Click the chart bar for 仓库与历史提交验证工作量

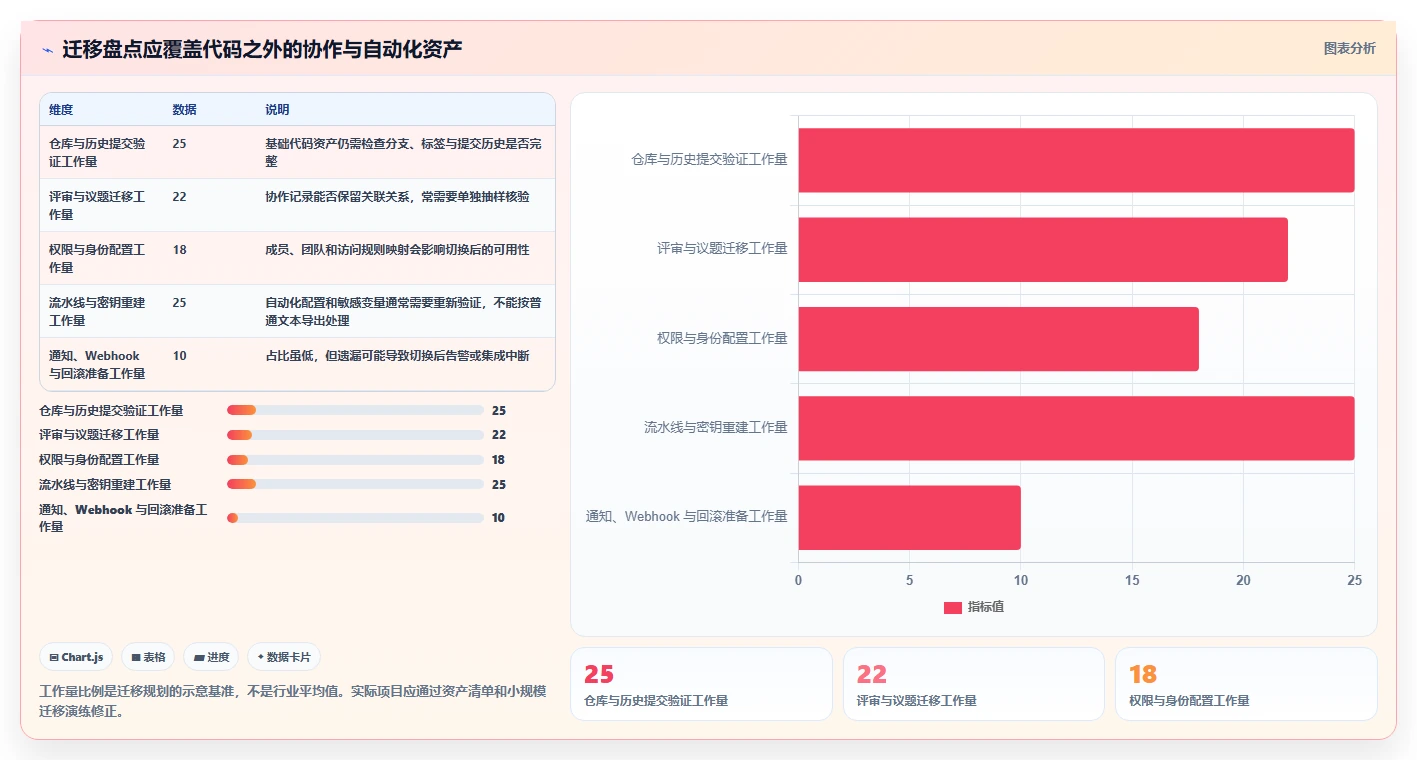[x=1076, y=160]
